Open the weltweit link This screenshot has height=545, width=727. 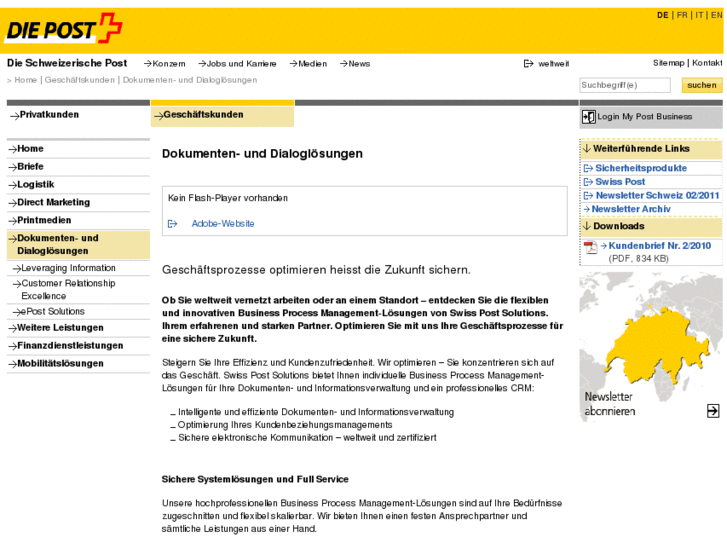tap(553, 64)
